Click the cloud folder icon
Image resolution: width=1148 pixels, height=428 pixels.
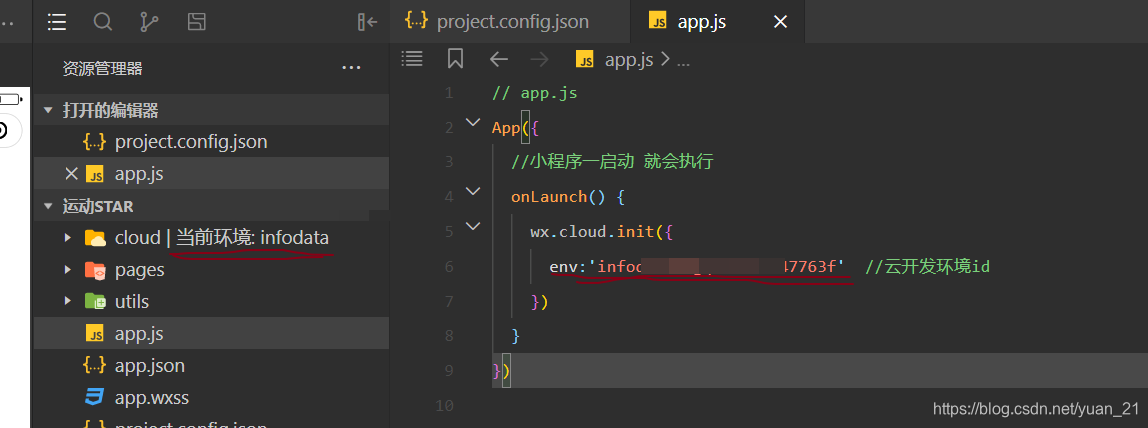(95, 238)
